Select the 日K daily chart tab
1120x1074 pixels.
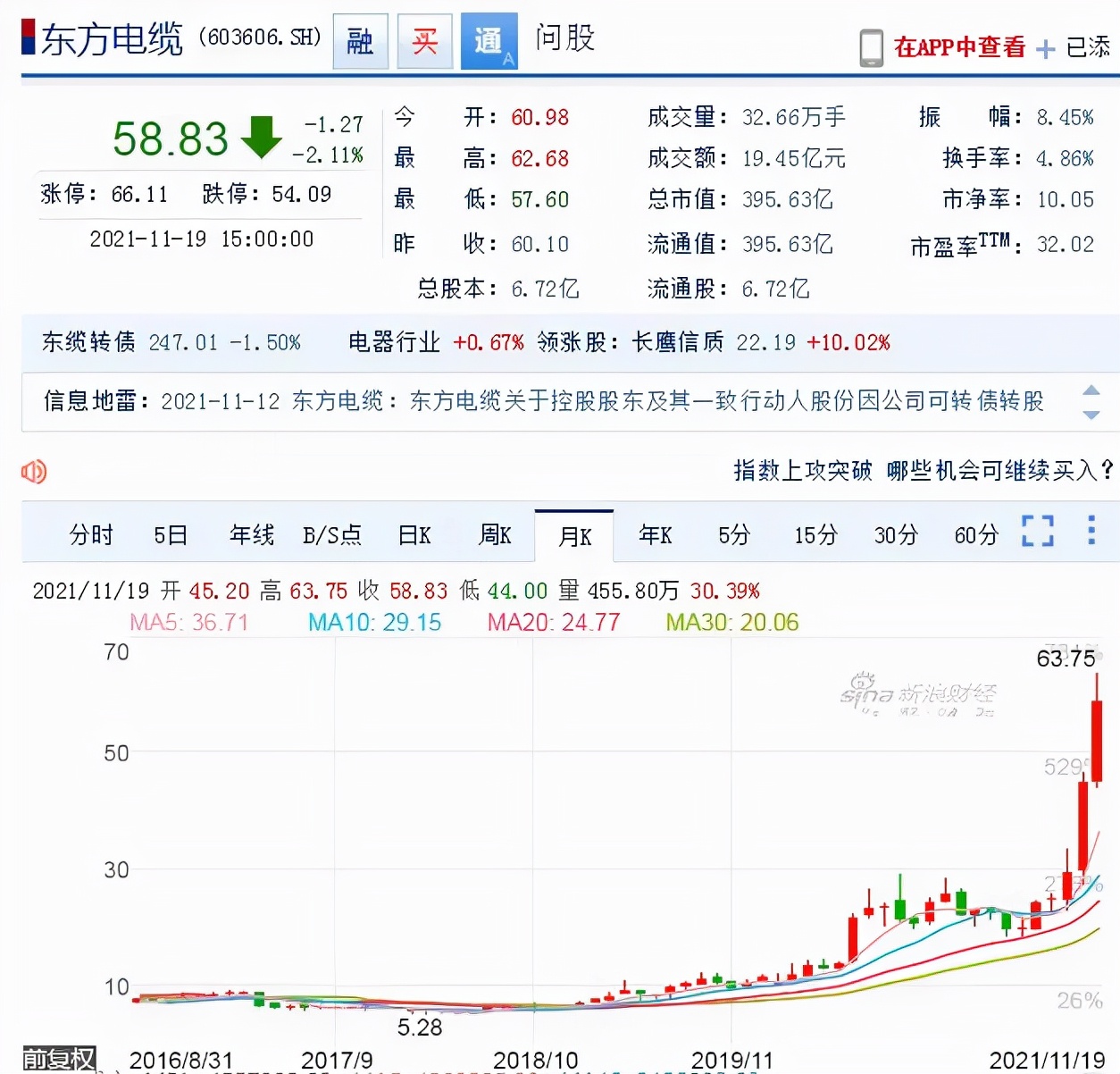click(x=414, y=535)
